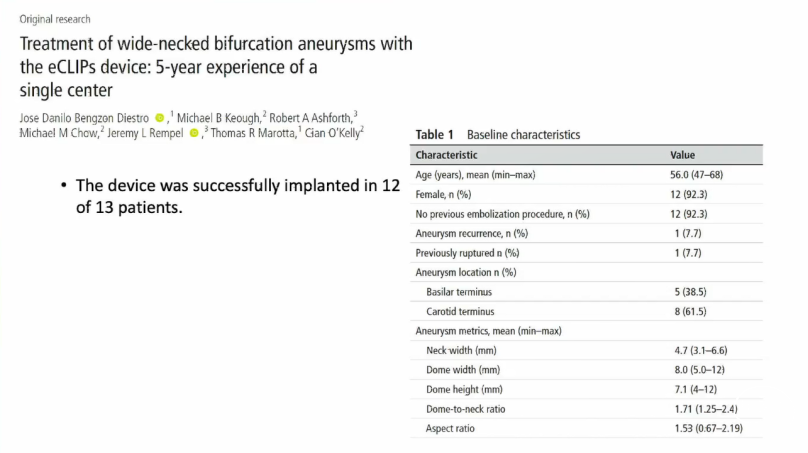Click the Previously ruptured n (%) row
Viewport: 808px width, 453px height.
586,253
